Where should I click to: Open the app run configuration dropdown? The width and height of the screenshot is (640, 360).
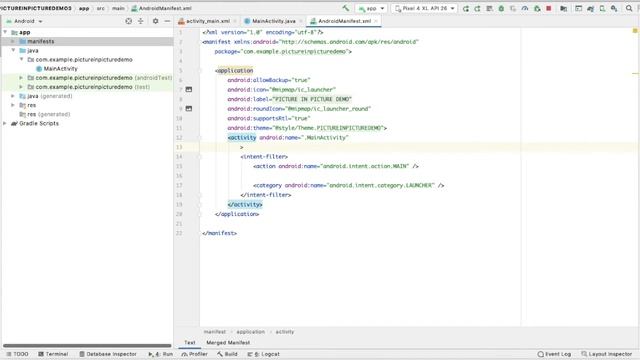[x=371, y=8]
